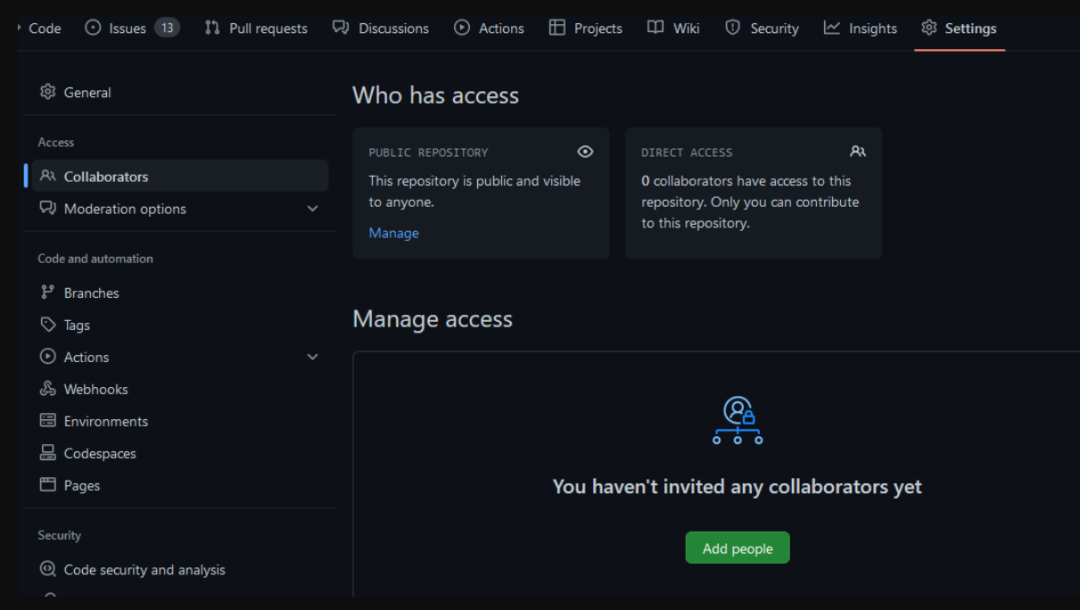Click the Security shield icon in top navigation
This screenshot has width=1080, height=610.
pyautogui.click(x=732, y=28)
